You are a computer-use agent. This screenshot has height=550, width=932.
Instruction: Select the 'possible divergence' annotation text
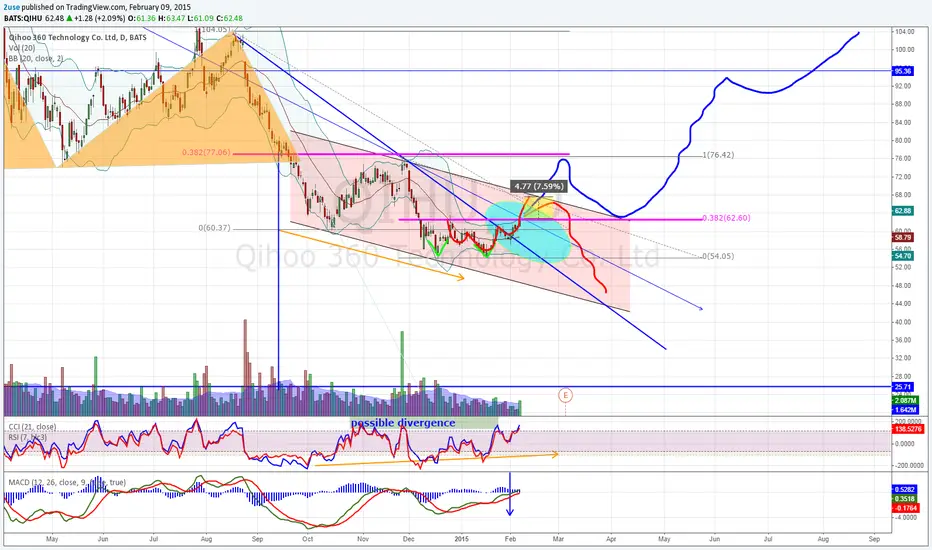pyautogui.click(x=403, y=423)
